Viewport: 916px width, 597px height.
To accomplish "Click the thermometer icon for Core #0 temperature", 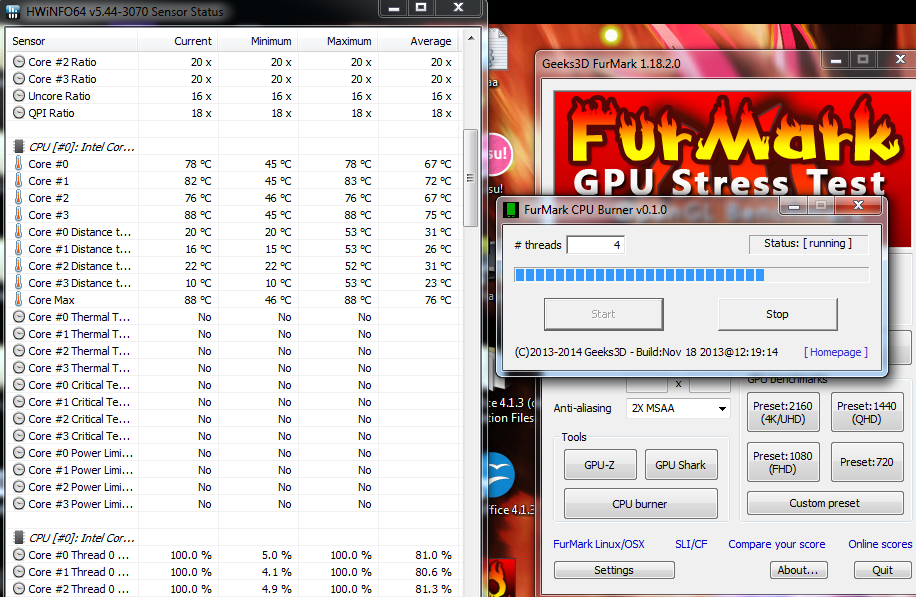I will [19, 164].
